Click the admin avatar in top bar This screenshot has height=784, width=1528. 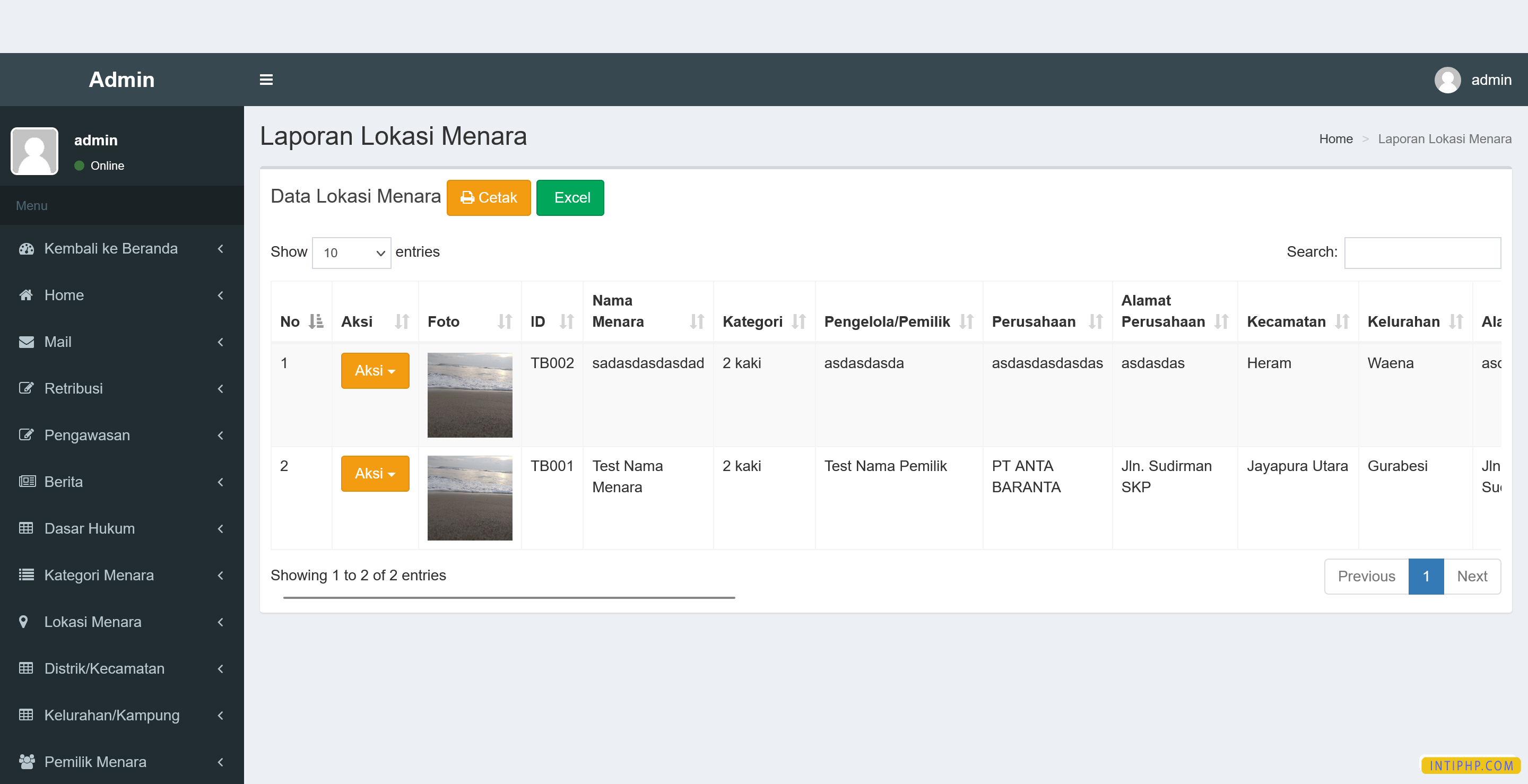click(1447, 80)
